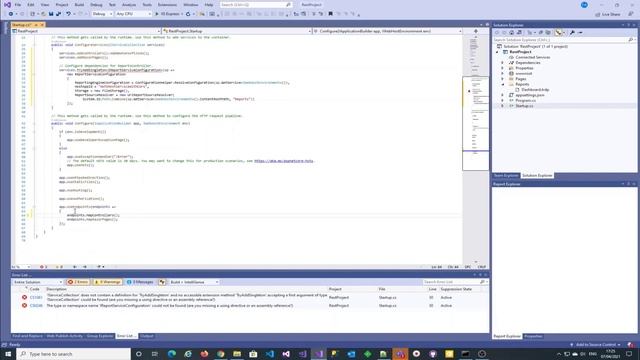
Task: Open the Entire Solution scope dropdown
Action: point(38,282)
